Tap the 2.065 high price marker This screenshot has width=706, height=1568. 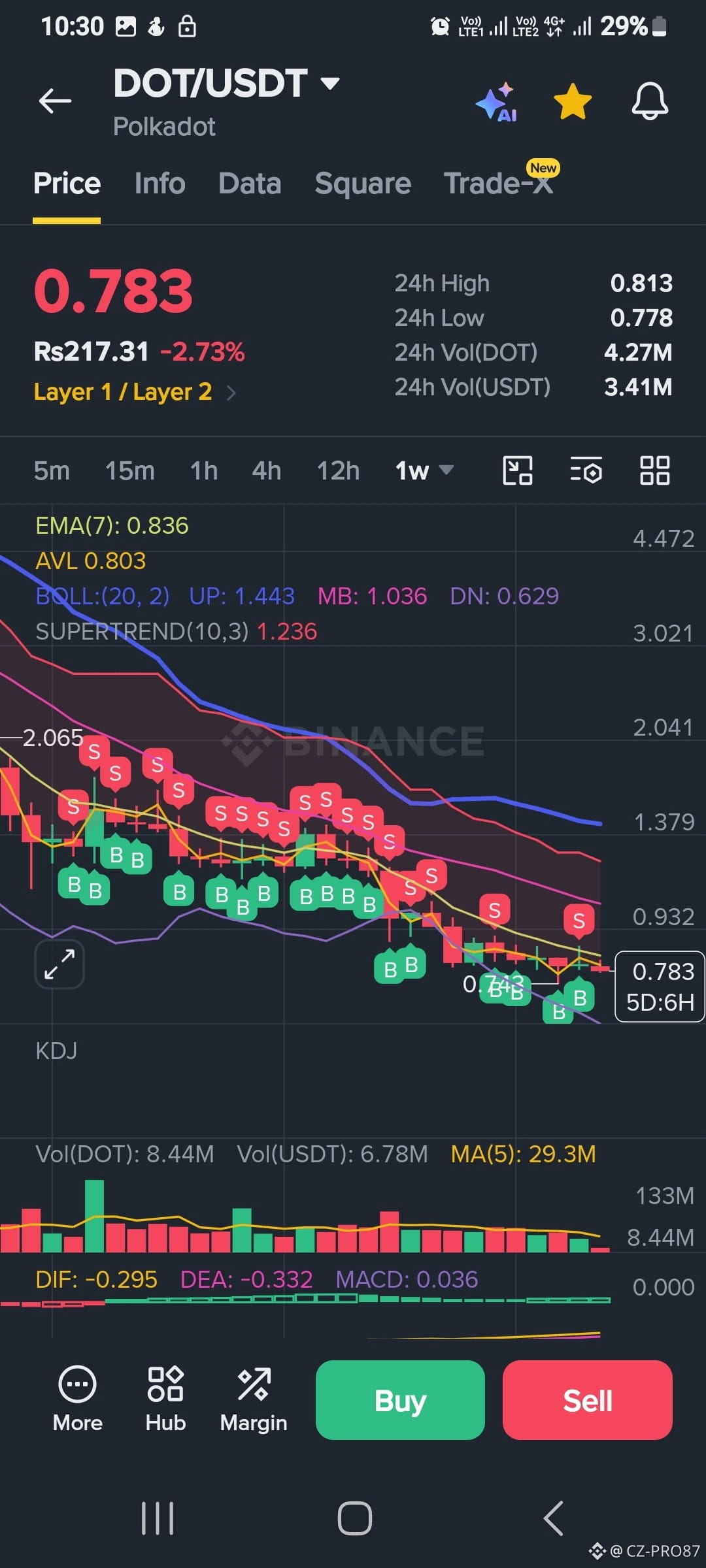tap(52, 738)
